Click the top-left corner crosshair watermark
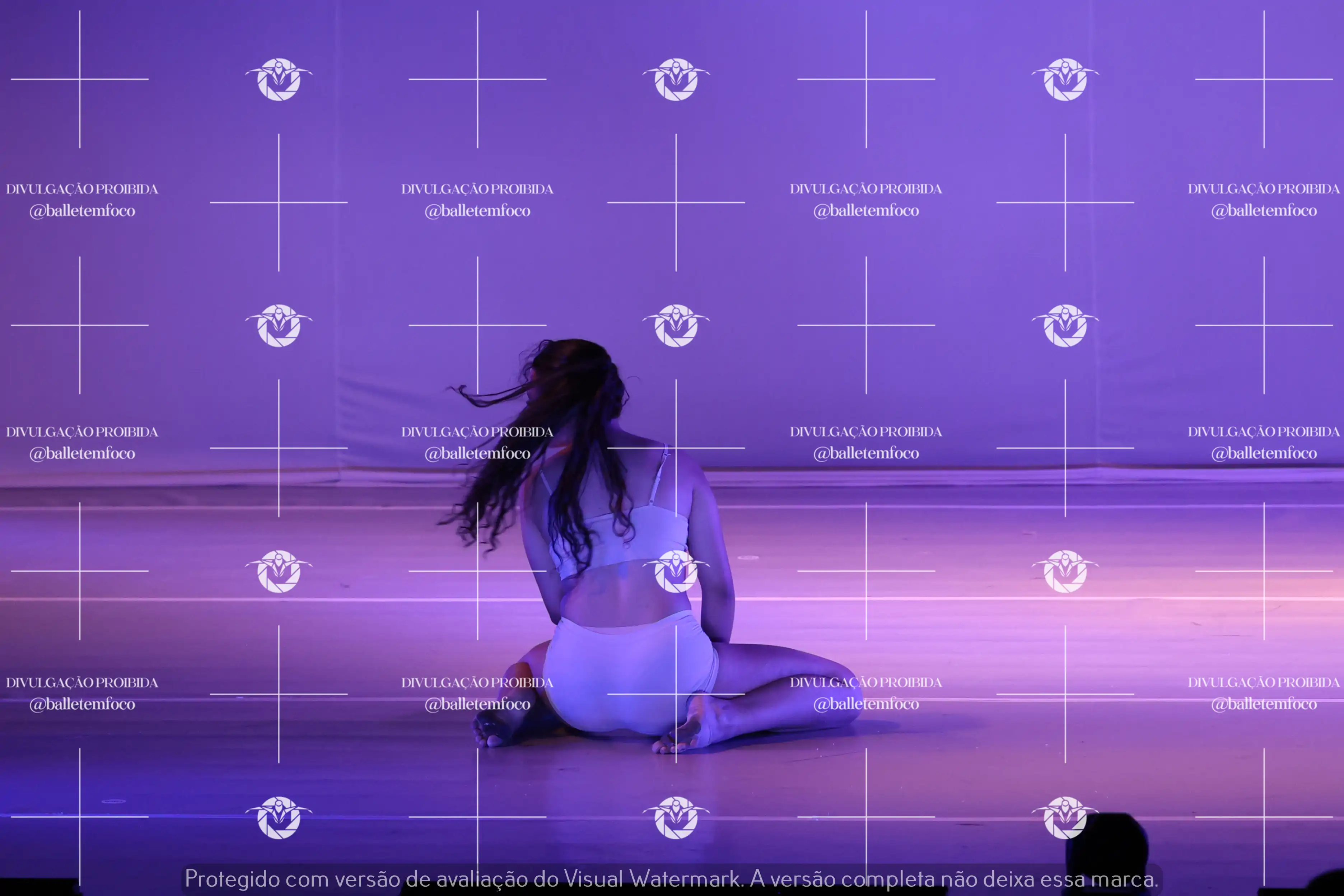This screenshot has width=1344, height=896. (x=79, y=79)
